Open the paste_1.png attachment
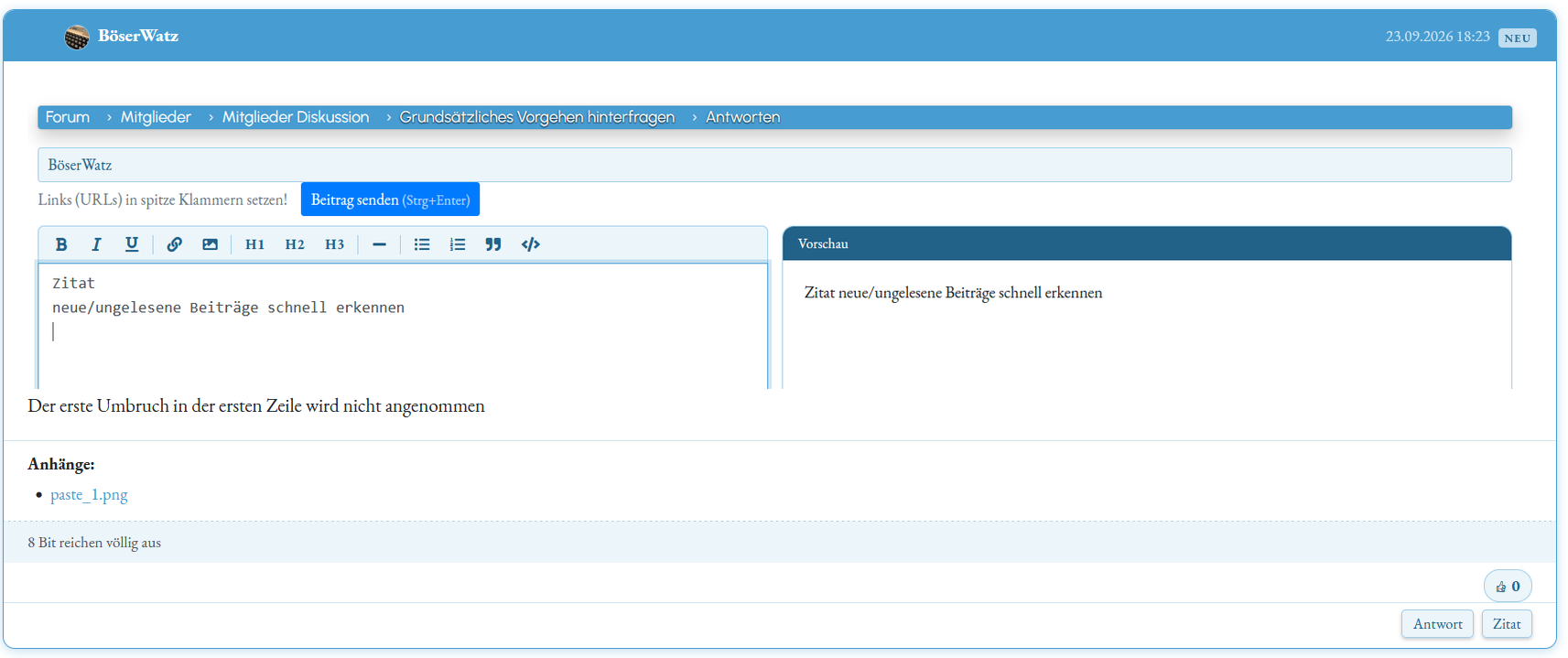1568x658 pixels. tap(89, 494)
